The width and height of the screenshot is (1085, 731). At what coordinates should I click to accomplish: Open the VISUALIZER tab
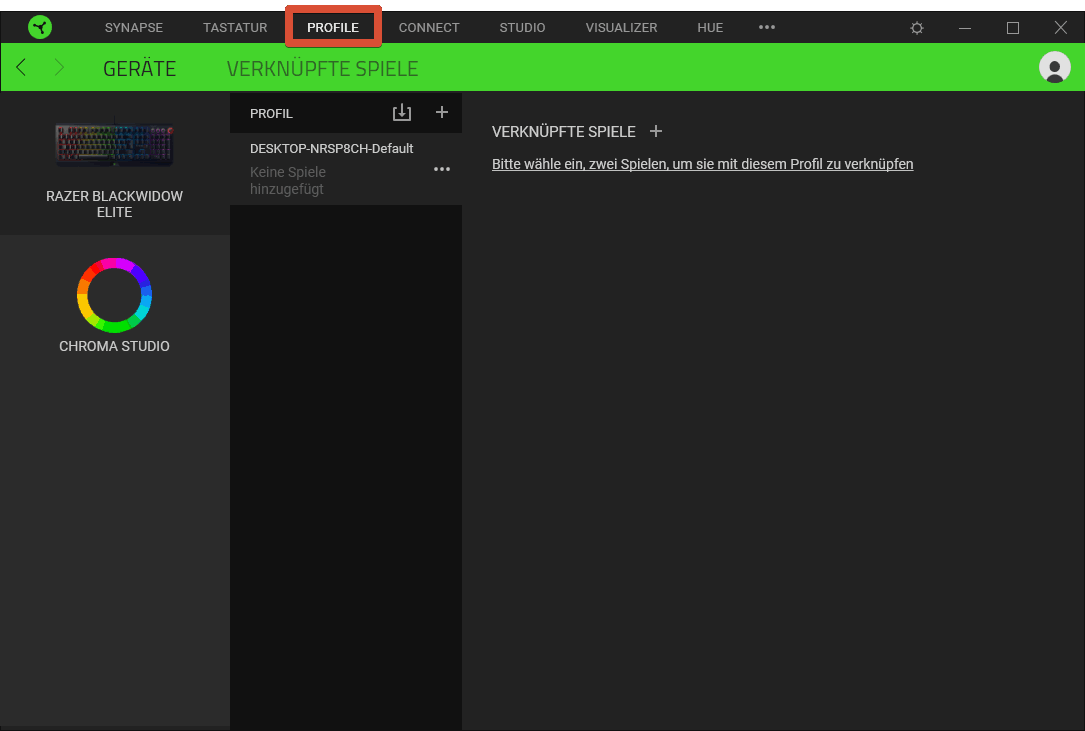click(x=621, y=28)
